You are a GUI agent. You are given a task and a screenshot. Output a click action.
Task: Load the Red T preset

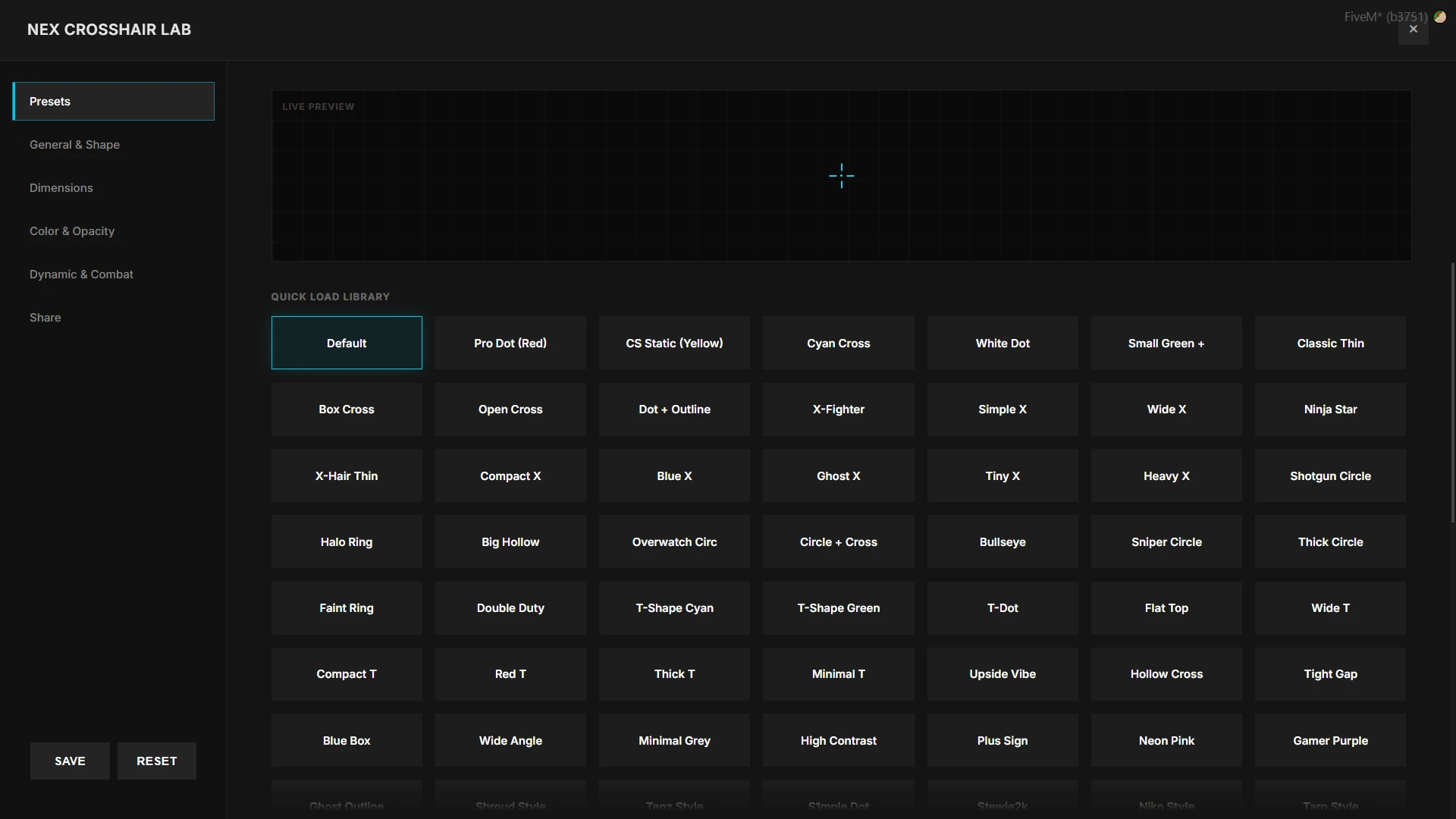tap(510, 674)
